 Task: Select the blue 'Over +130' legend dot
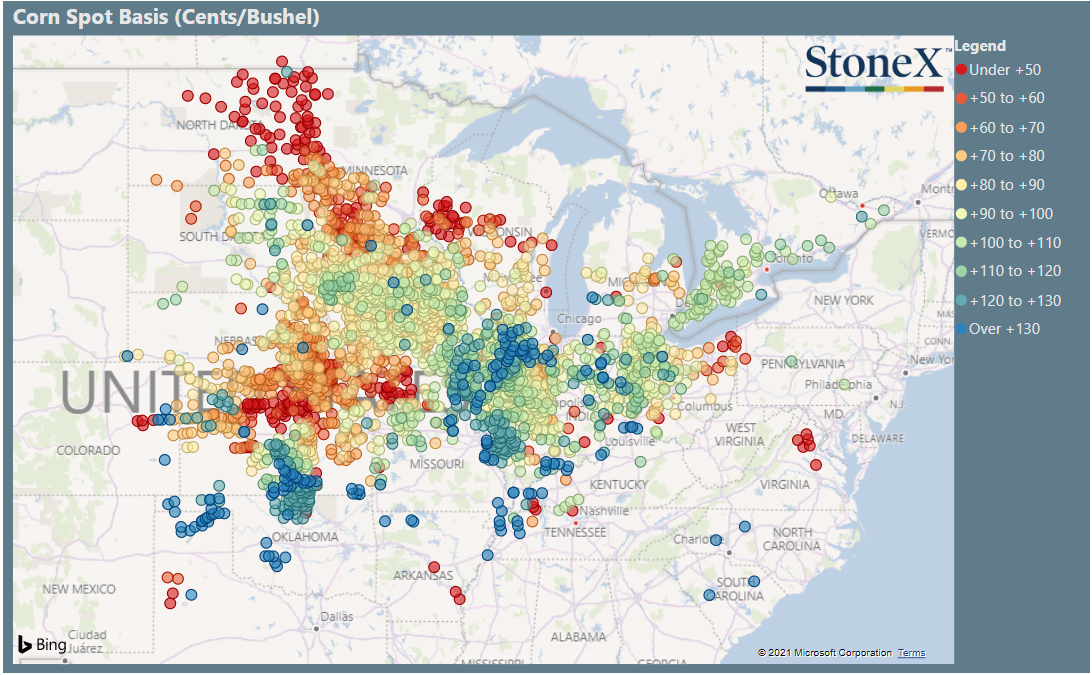click(x=961, y=329)
